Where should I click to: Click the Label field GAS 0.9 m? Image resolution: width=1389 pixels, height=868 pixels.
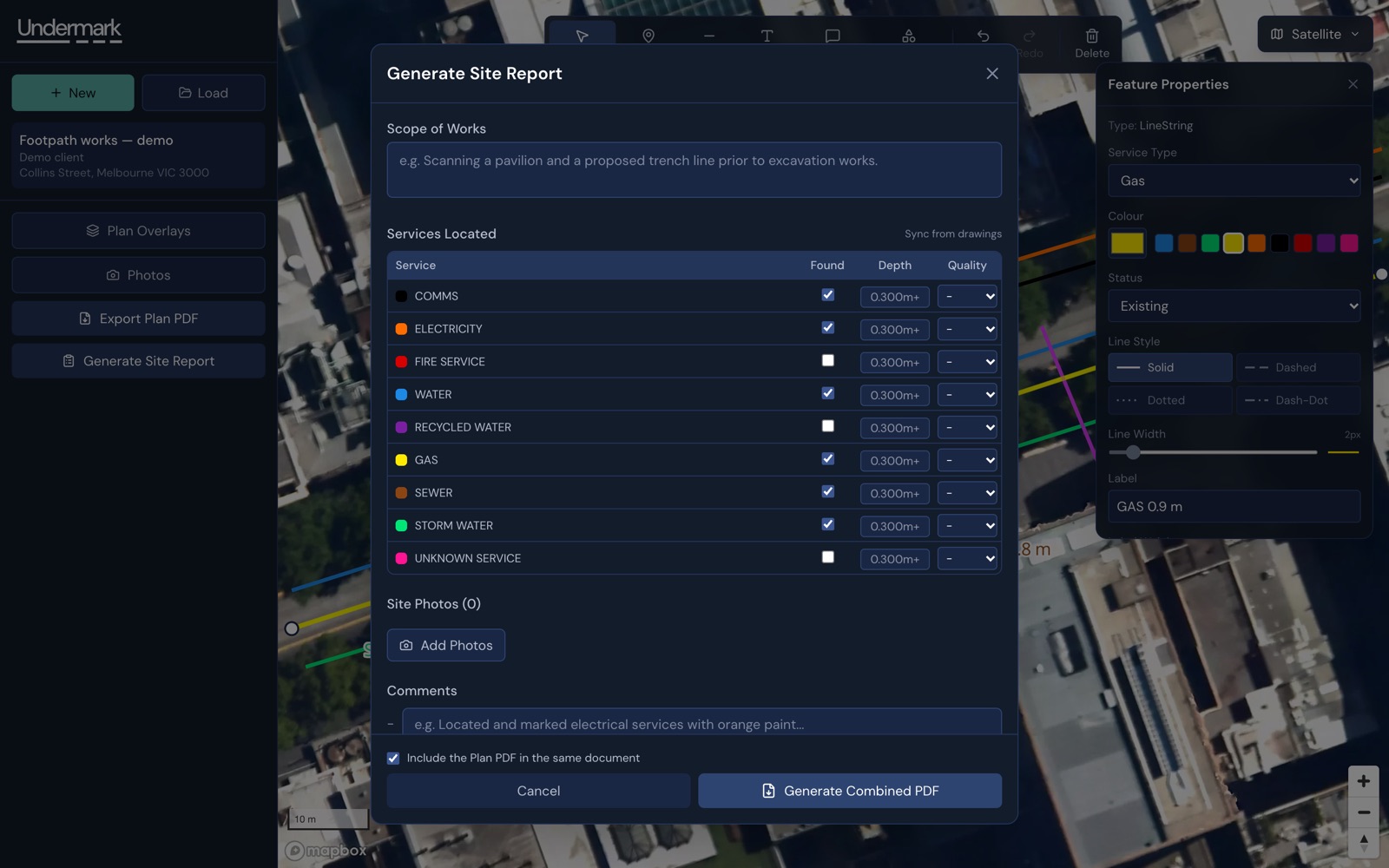pos(1234,506)
